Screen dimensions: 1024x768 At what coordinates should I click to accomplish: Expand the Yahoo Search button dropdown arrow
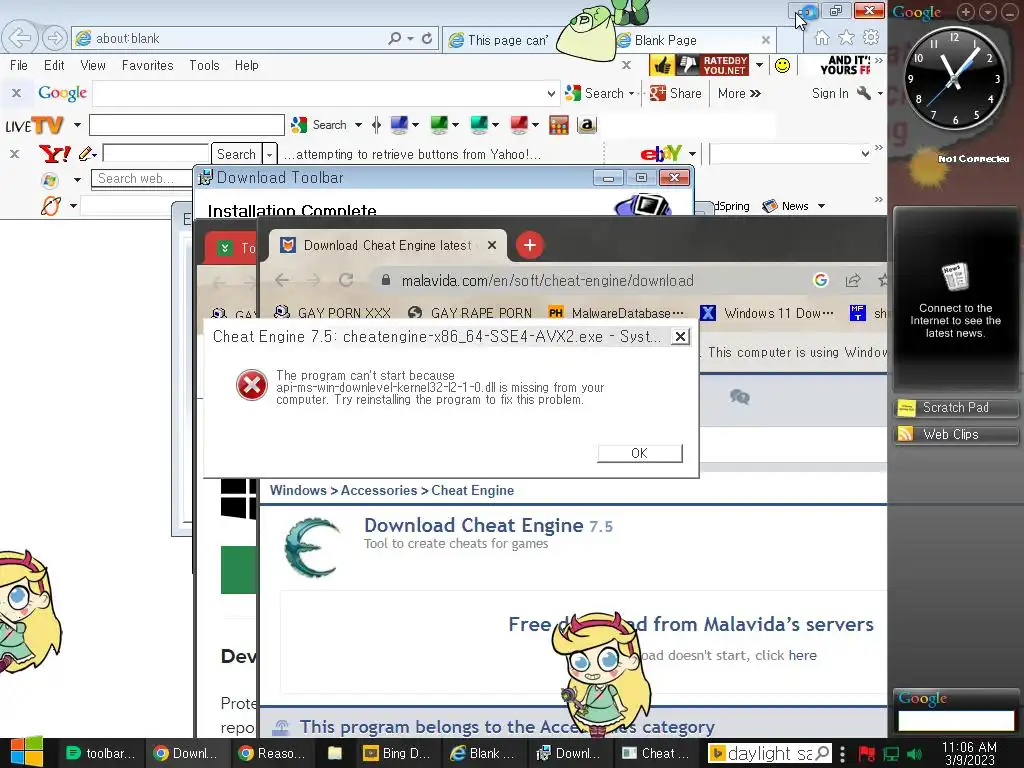pyautogui.click(x=269, y=154)
